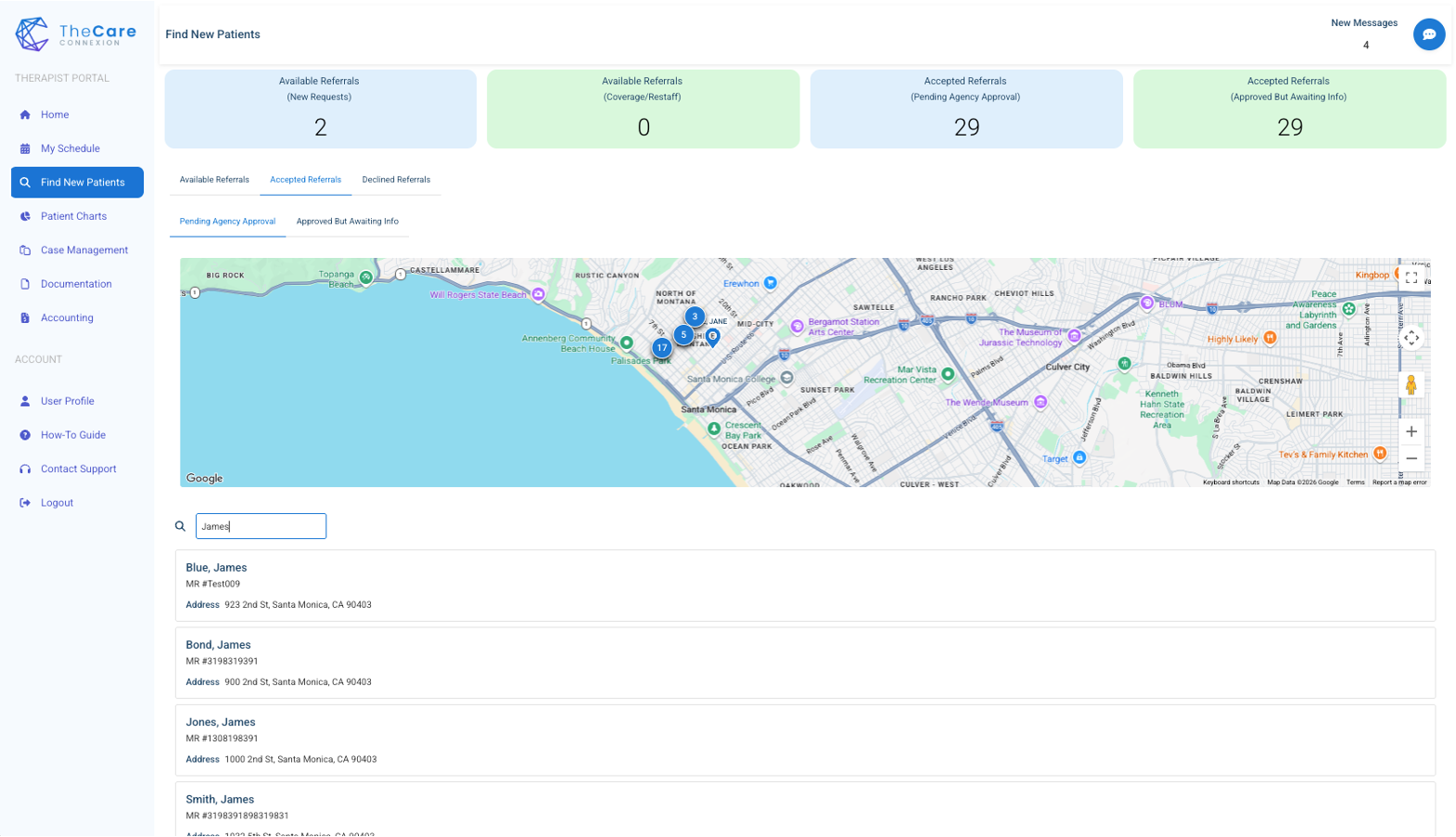The width and height of the screenshot is (1456, 837).
Task: Click TheCare Connexion logo
Action: (x=76, y=34)
